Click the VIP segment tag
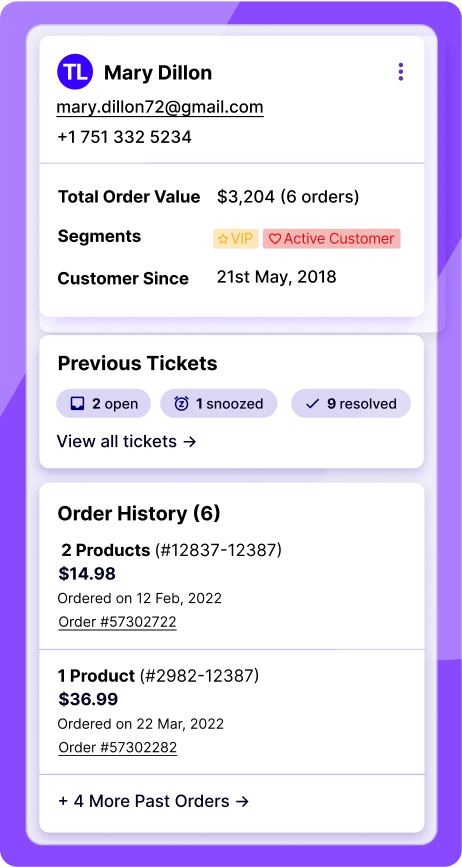 (236, 239)
